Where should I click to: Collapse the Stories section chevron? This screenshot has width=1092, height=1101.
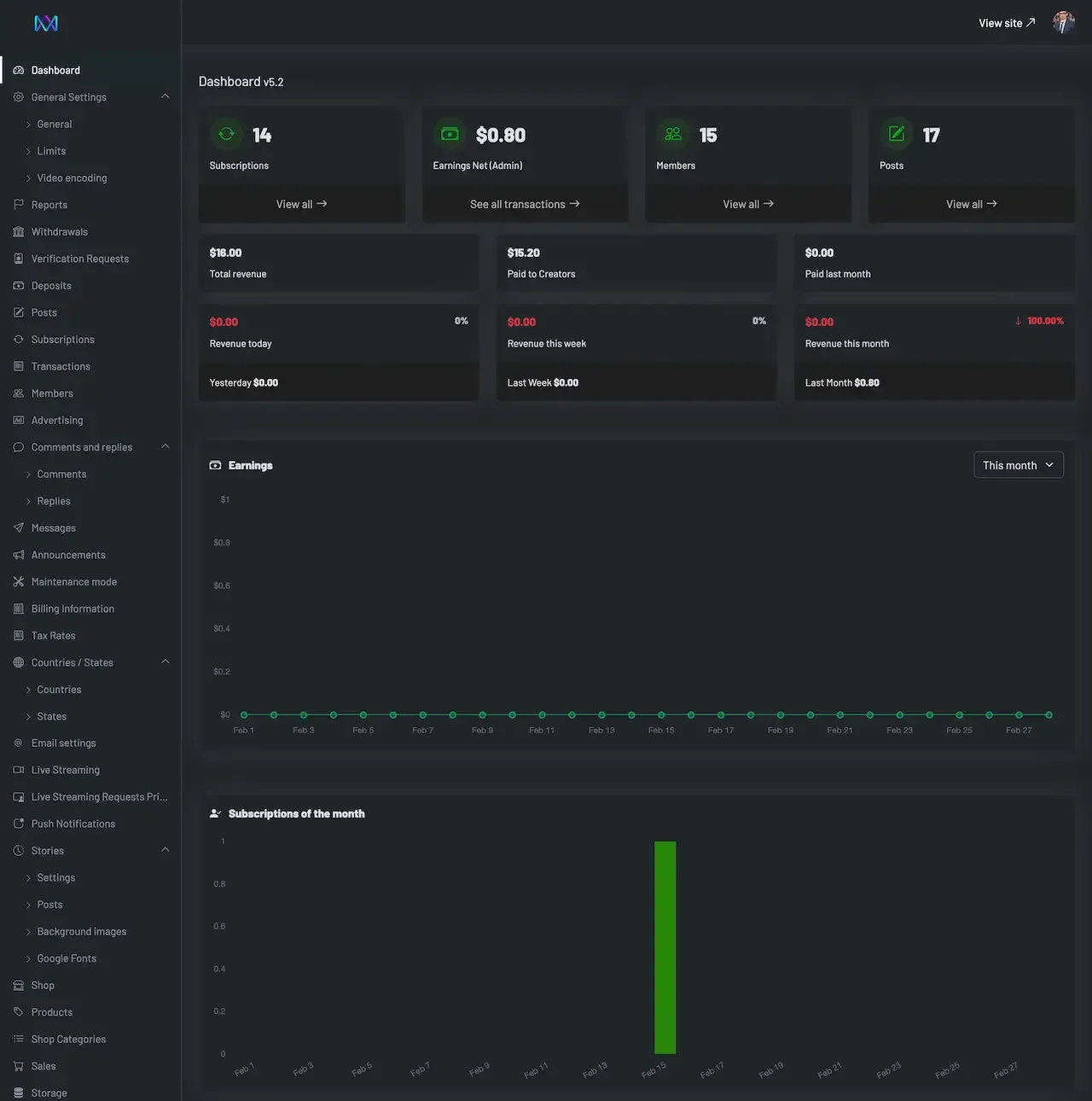point(166,850)
